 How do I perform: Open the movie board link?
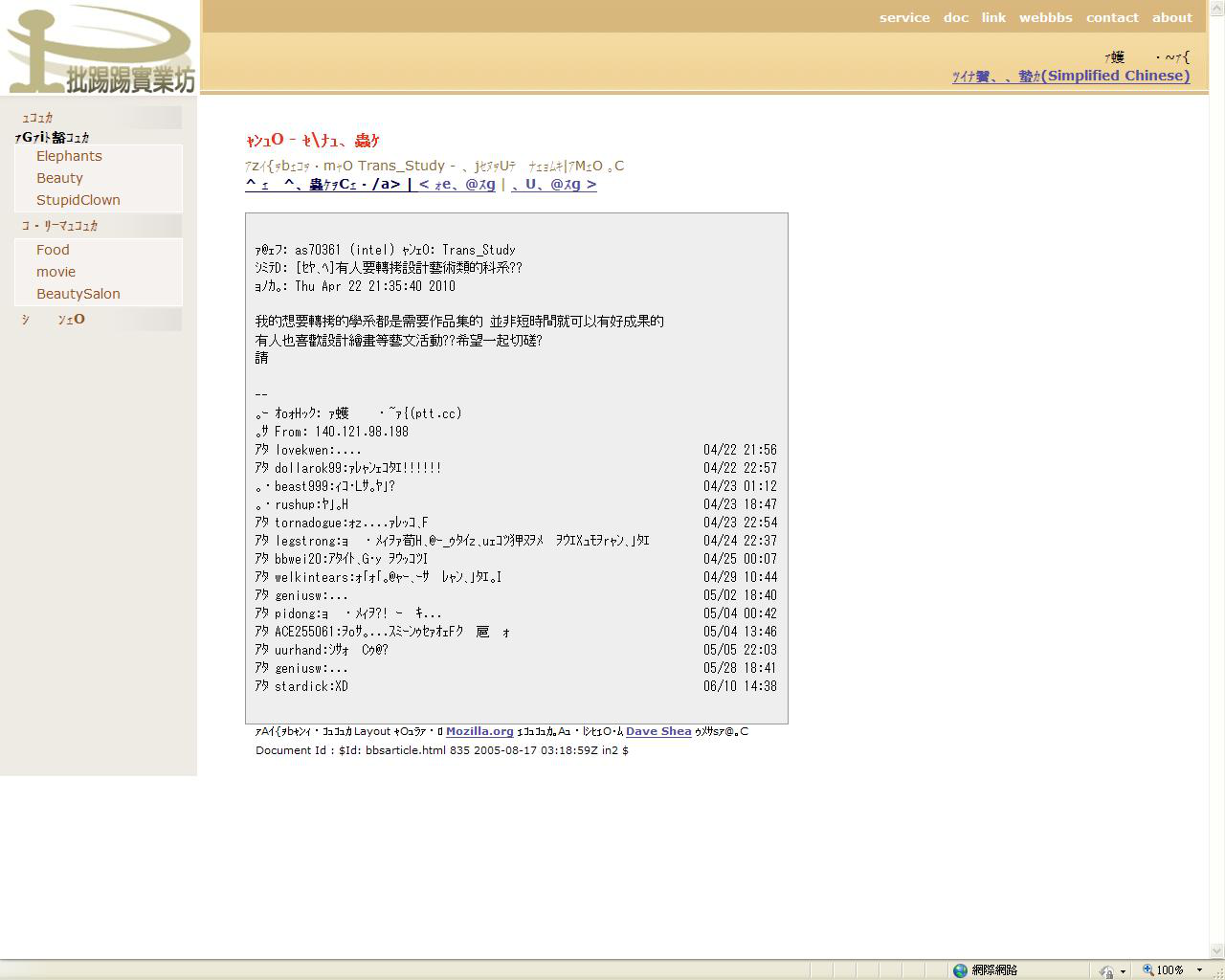click(x=56, y=272)
